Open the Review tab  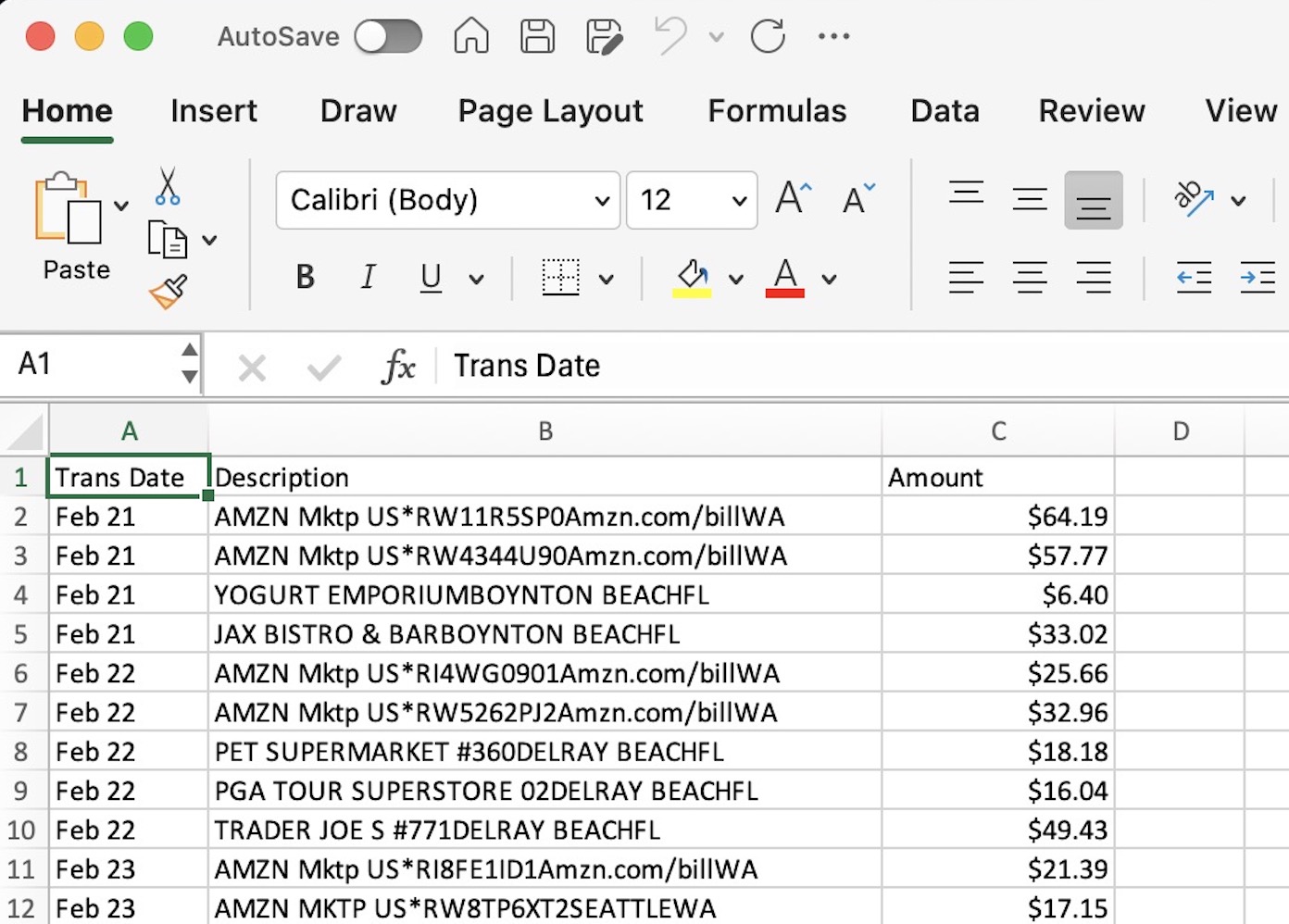pos(1092,111)
